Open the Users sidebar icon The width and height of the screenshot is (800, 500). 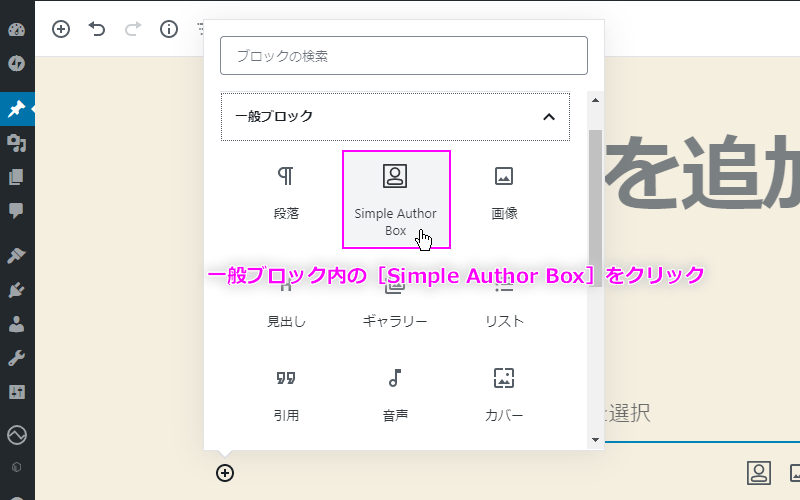click(16, 324)
